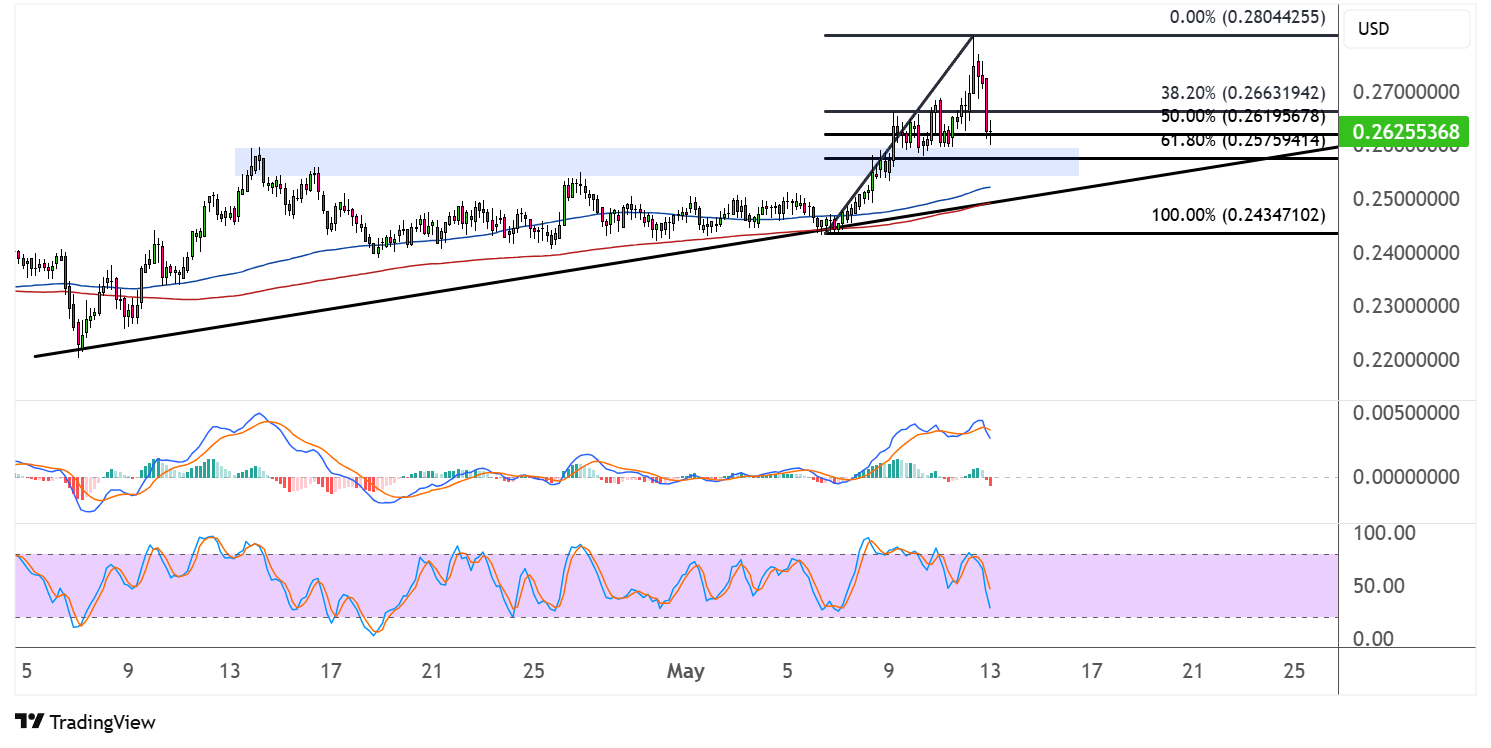1491x748 pixels.
Task: Click the MACD 0.00500000 scale label
Action: pos(1407,413)
